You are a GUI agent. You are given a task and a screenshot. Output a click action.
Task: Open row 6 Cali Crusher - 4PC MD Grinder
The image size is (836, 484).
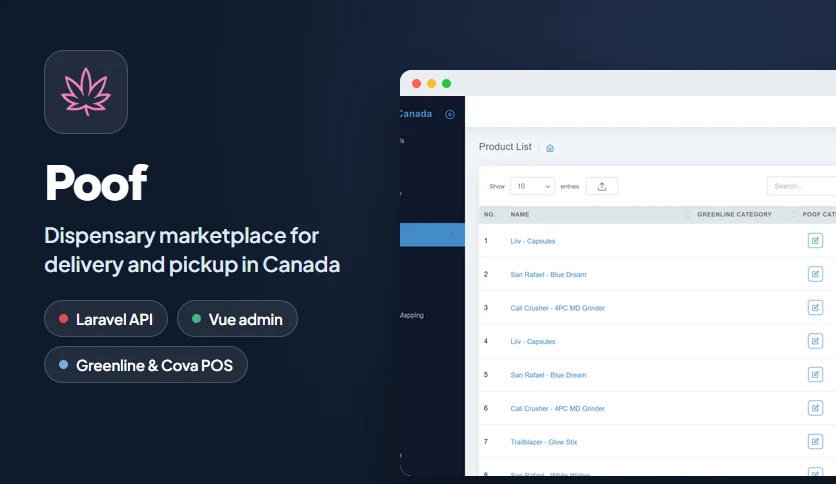[x=558, y=409]
